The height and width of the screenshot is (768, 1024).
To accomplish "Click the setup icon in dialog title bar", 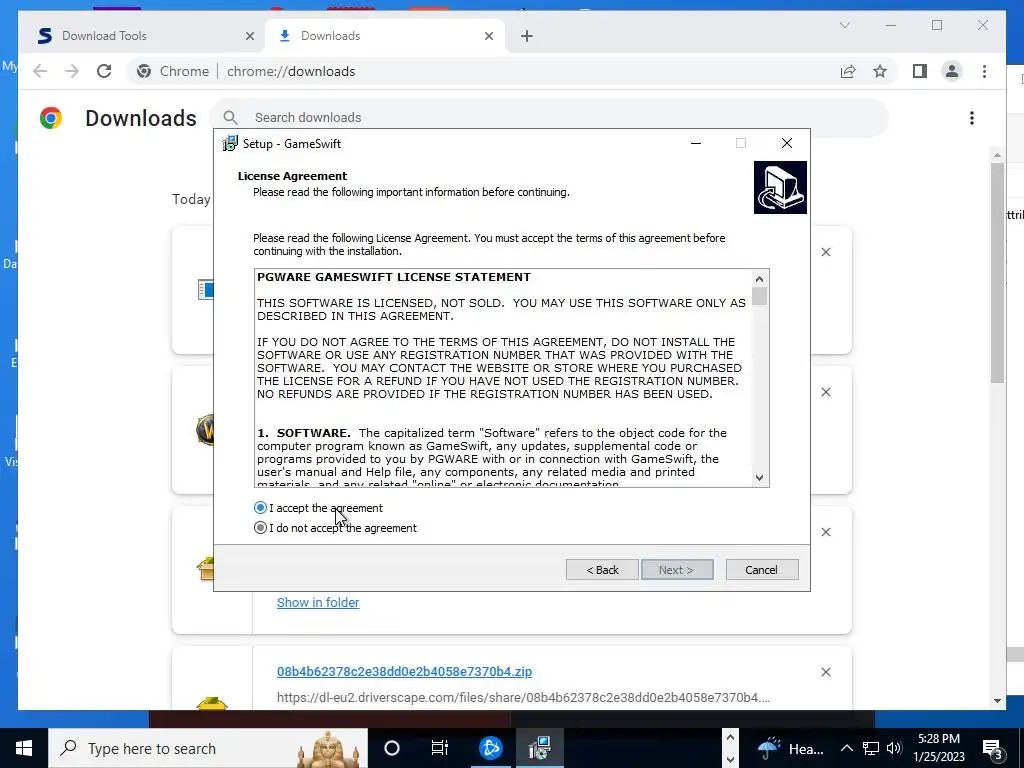I will point(230,144).
